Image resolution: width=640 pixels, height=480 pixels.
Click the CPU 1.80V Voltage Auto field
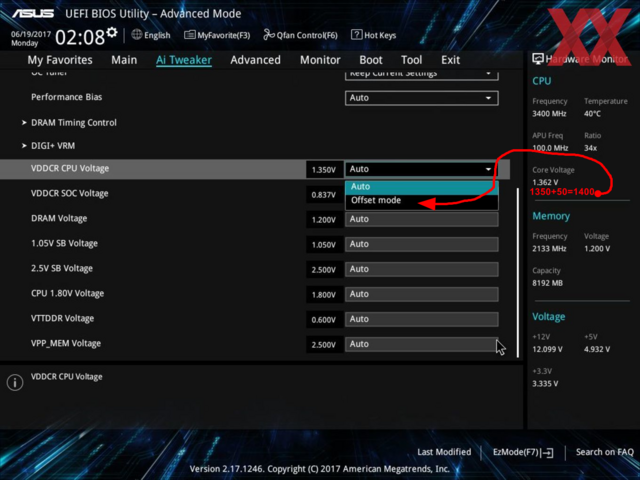pyautogui.click(x=422, y=294)
